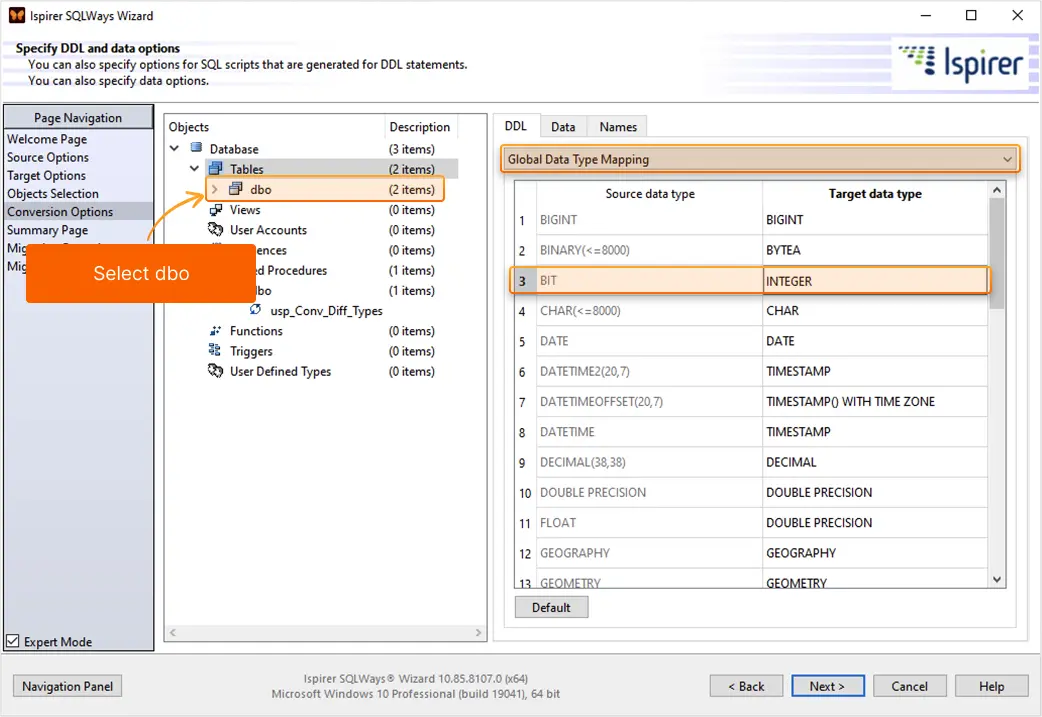Select the Functions tree item
The height and width of the screenshot is (717, 1042).
(x=256, y=330)
